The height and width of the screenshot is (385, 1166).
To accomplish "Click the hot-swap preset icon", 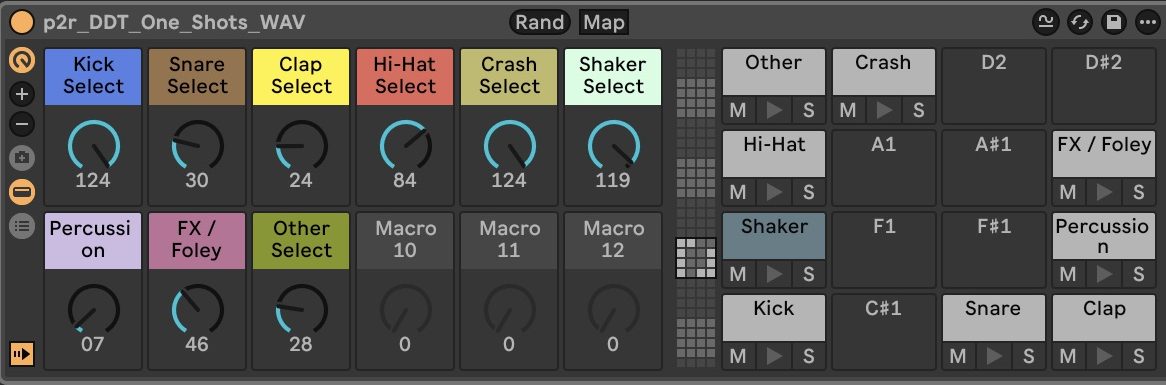I will [x=1080, y=22].
